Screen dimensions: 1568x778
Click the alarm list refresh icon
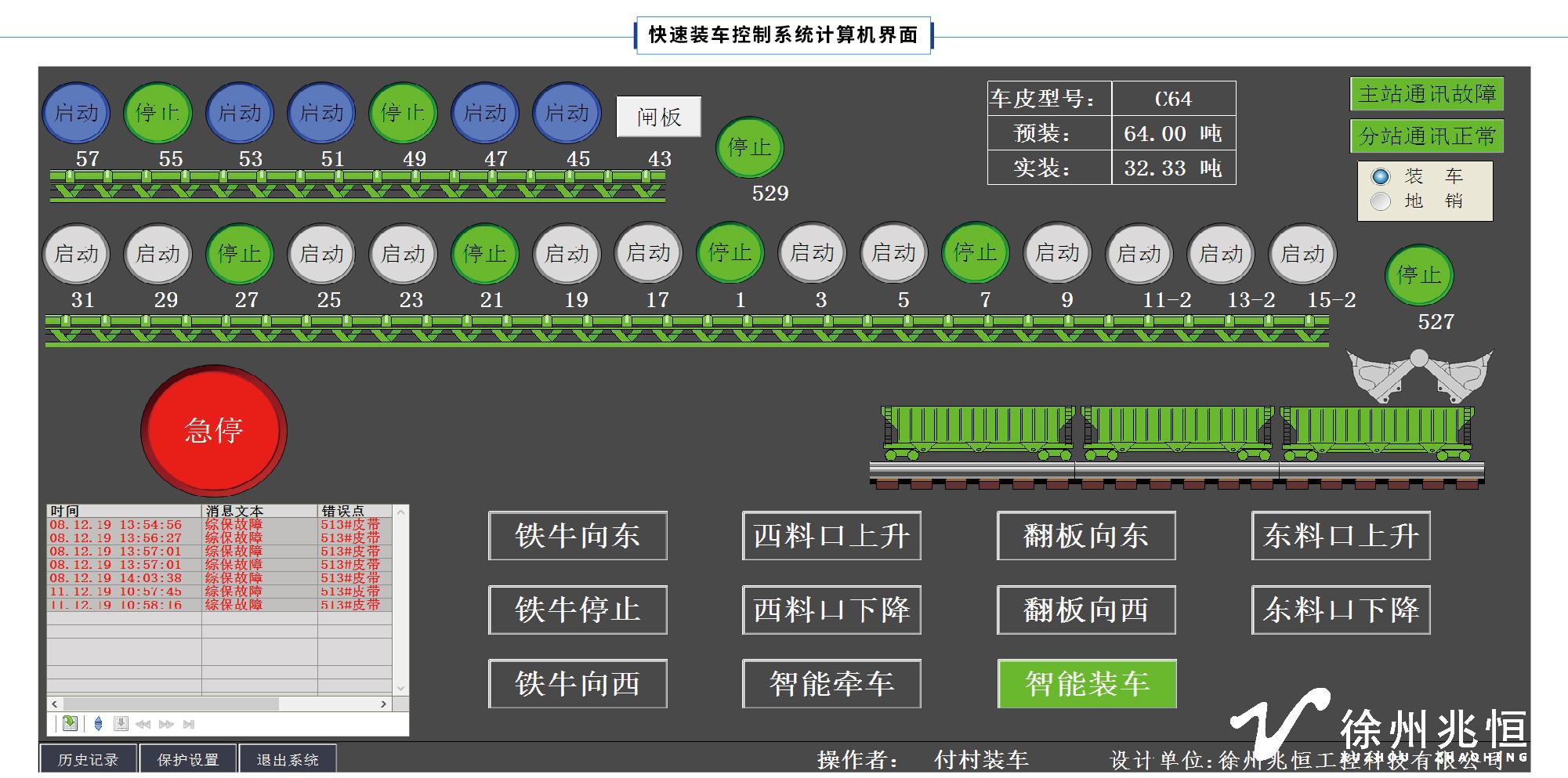coord(70,724)
